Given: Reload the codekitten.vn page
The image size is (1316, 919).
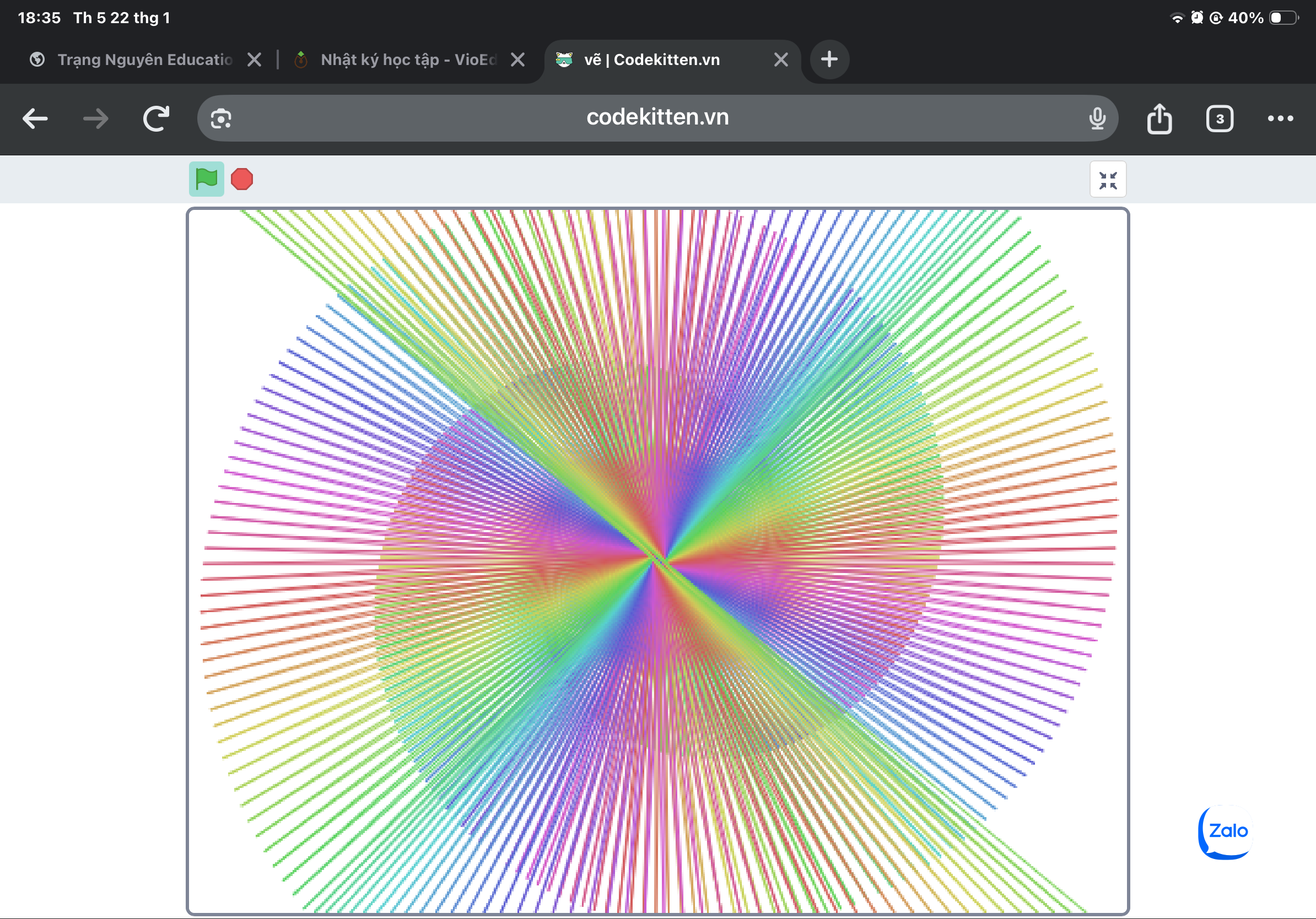Looking at the screenshot, I should click(156, 118).
